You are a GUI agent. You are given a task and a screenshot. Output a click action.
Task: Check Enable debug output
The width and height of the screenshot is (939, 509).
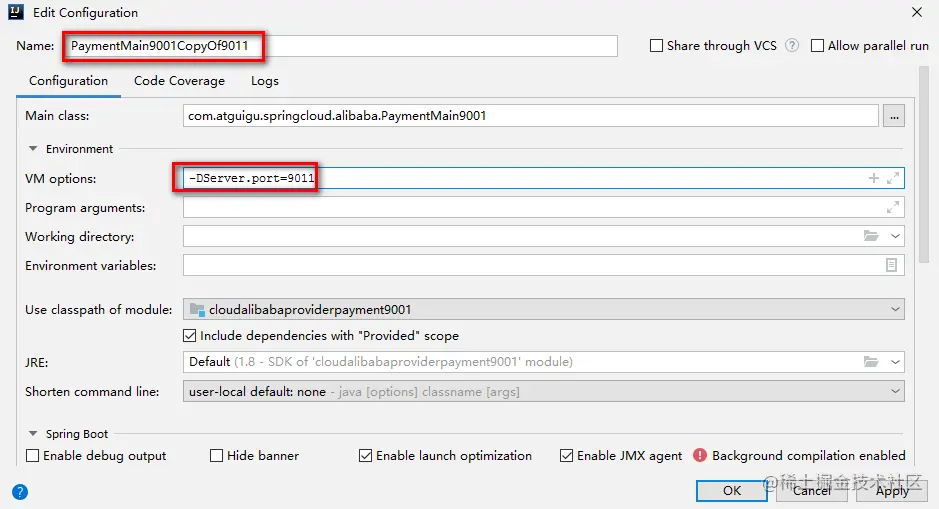pyautogui.click(x=32, y=456)
